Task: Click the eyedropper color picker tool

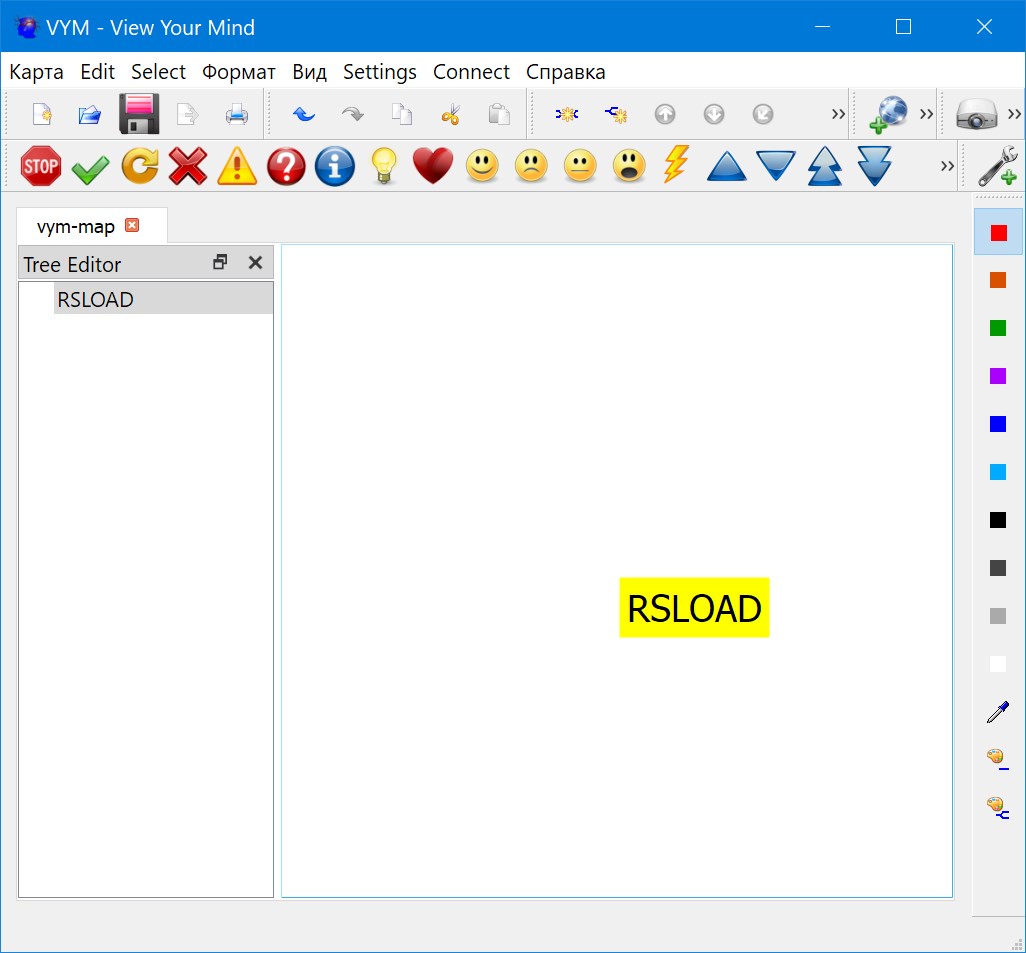Action: 997,712
